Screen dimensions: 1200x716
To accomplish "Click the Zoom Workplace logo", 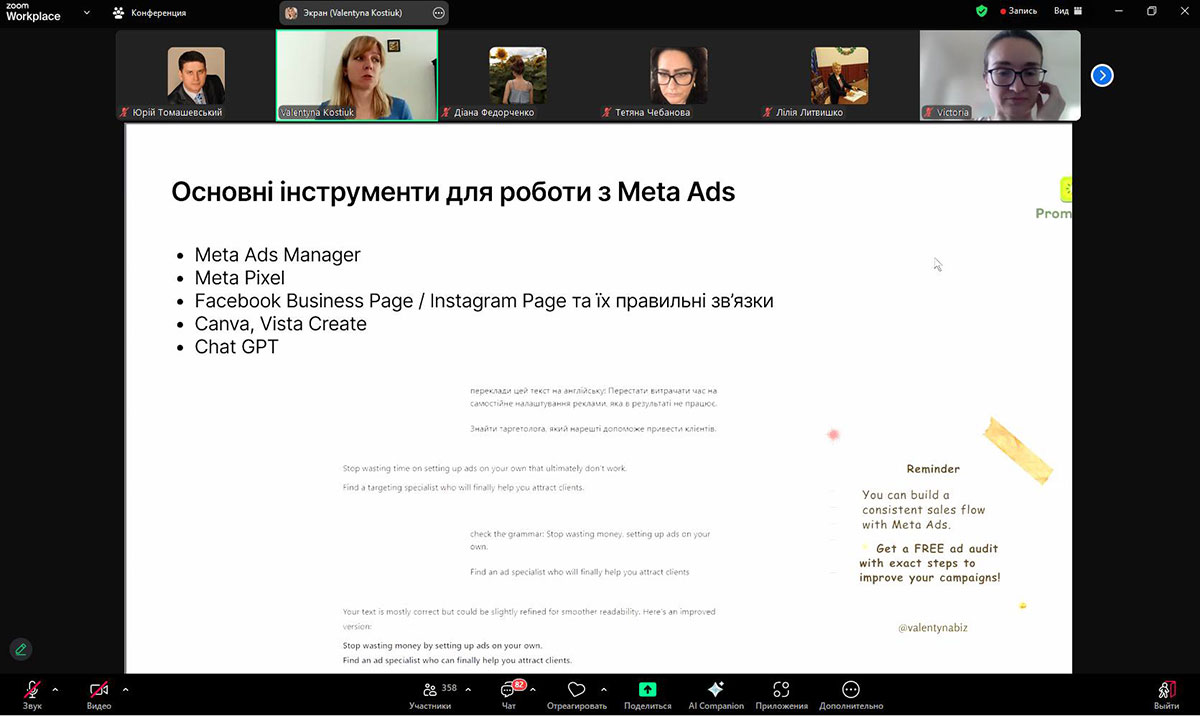I will (x=33, y=12).
